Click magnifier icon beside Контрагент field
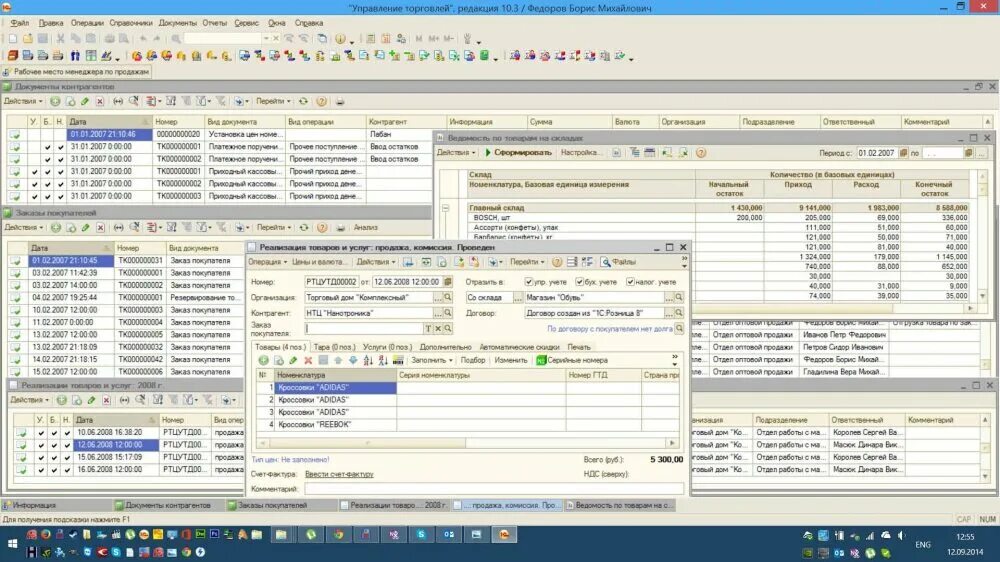1000x562 pixels. coord(448,313)
